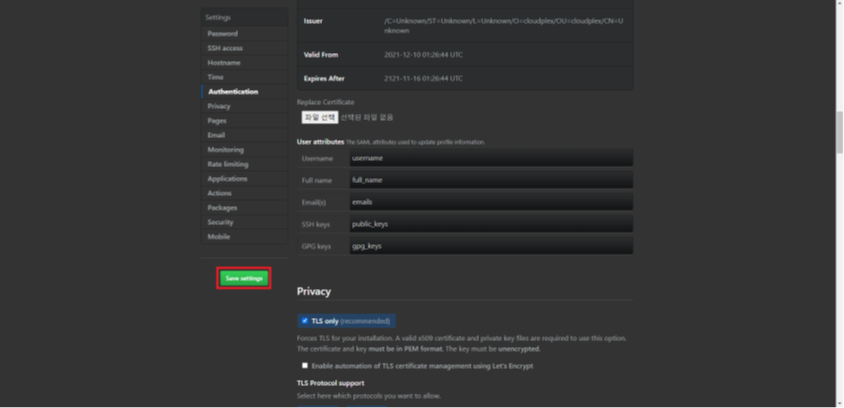Enable Let's Encrypt certificate automation checkbox

(305, 366)
